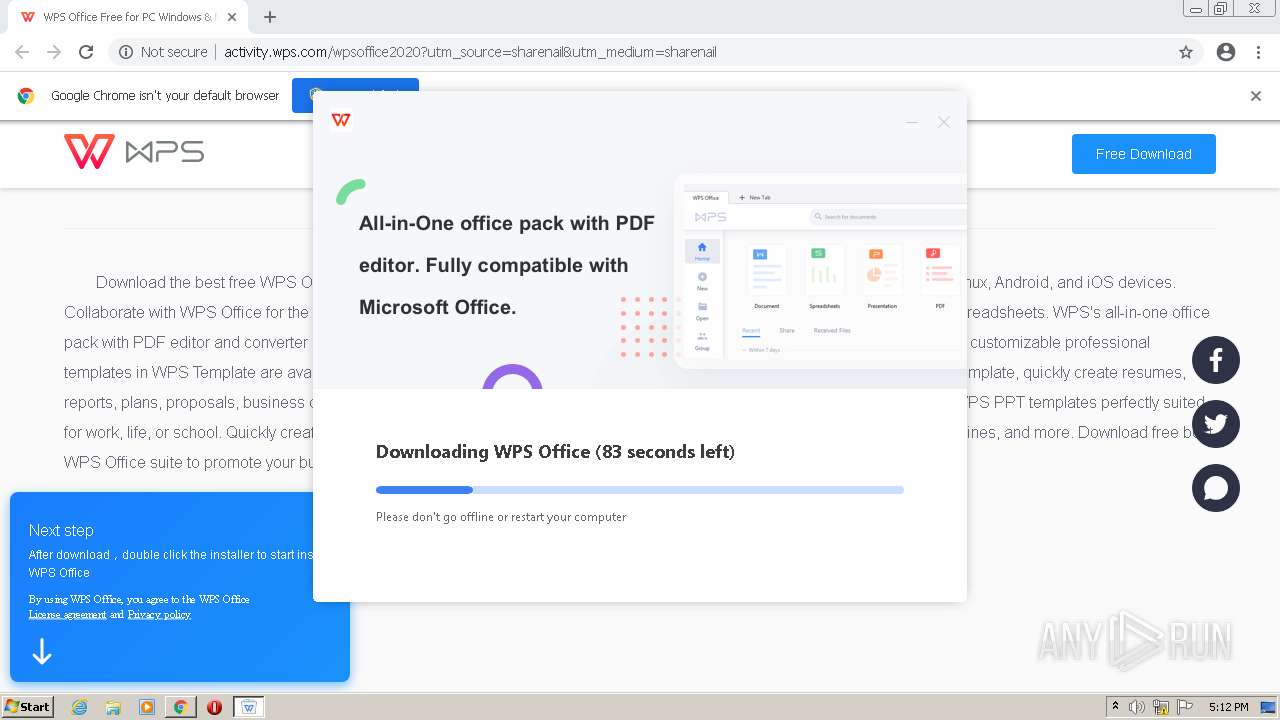Open the Action Center flag icon

tap(1185, 707)
